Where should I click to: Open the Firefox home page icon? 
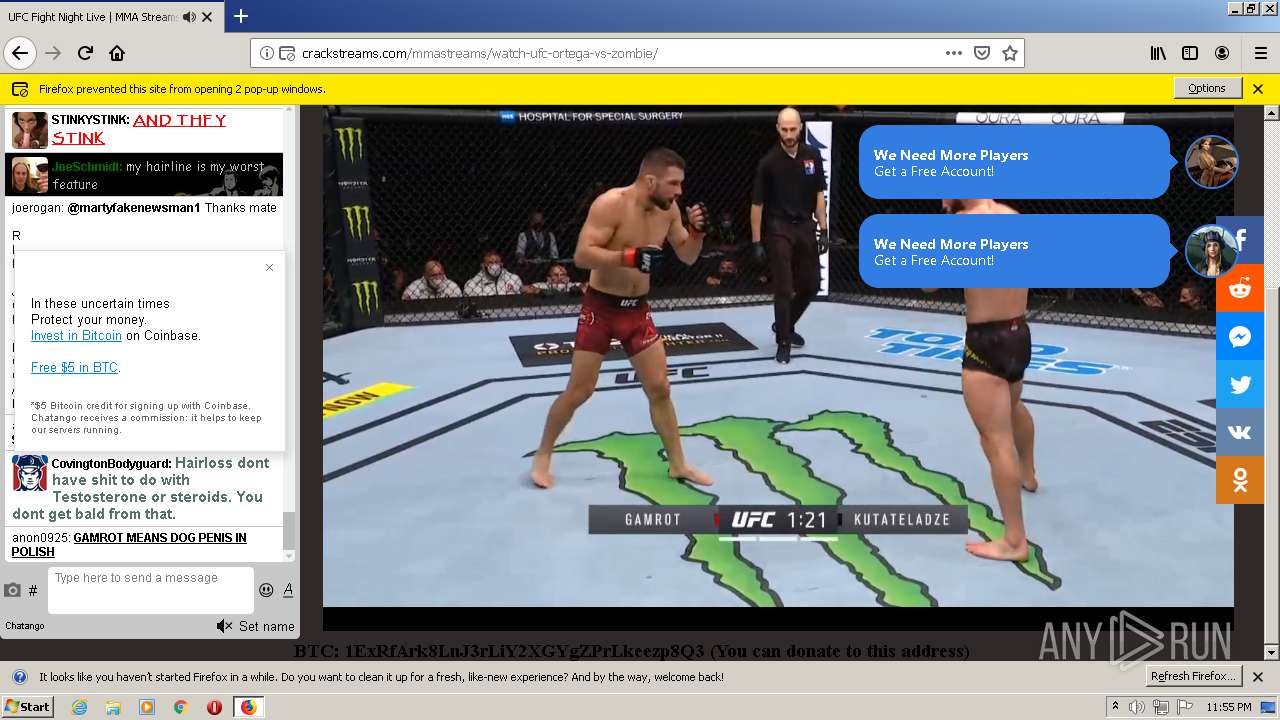pyautogui.click(x=117, y=53)
